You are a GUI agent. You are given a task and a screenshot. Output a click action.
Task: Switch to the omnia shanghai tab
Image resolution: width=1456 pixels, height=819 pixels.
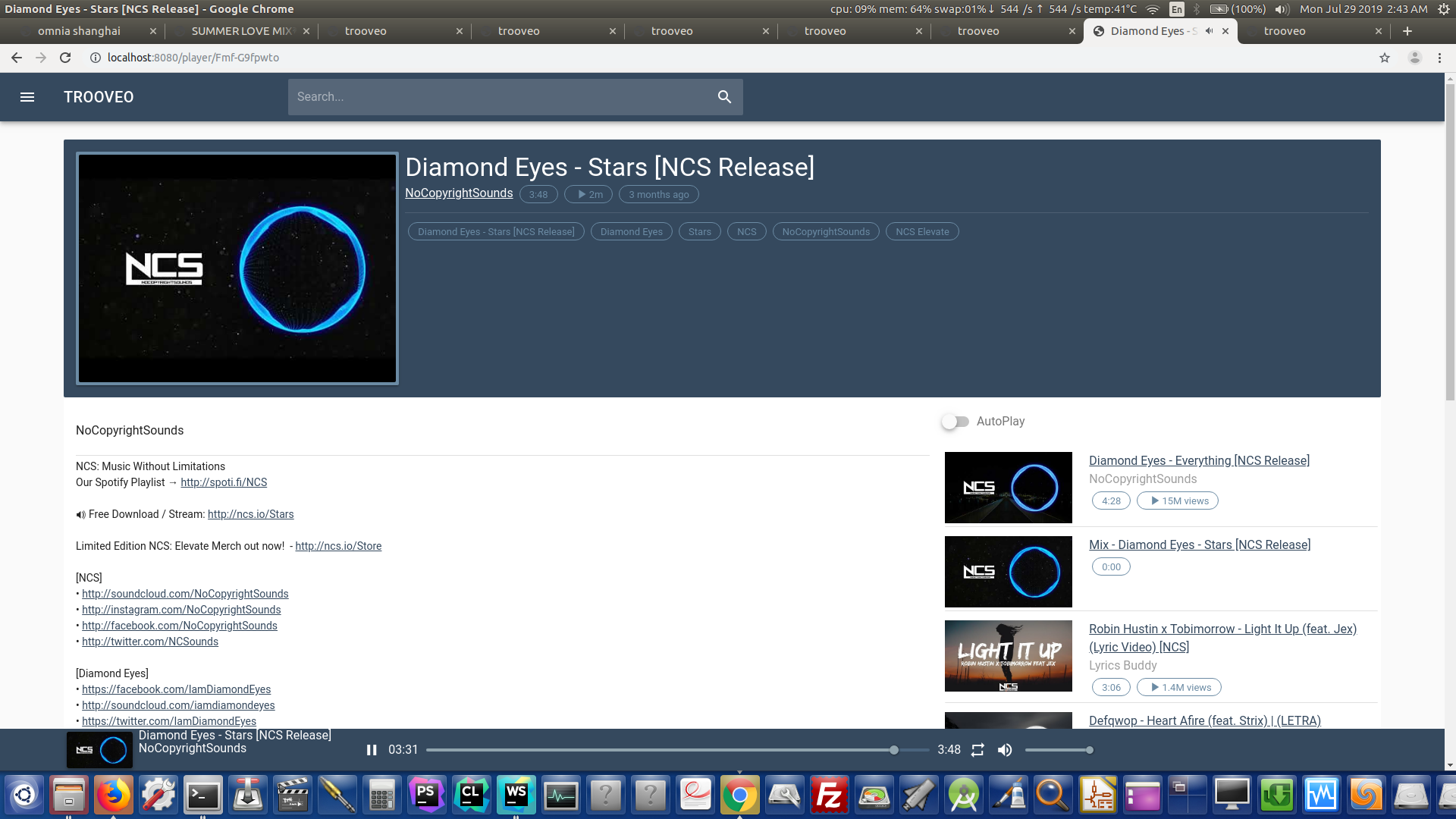[x=79, y=31]
